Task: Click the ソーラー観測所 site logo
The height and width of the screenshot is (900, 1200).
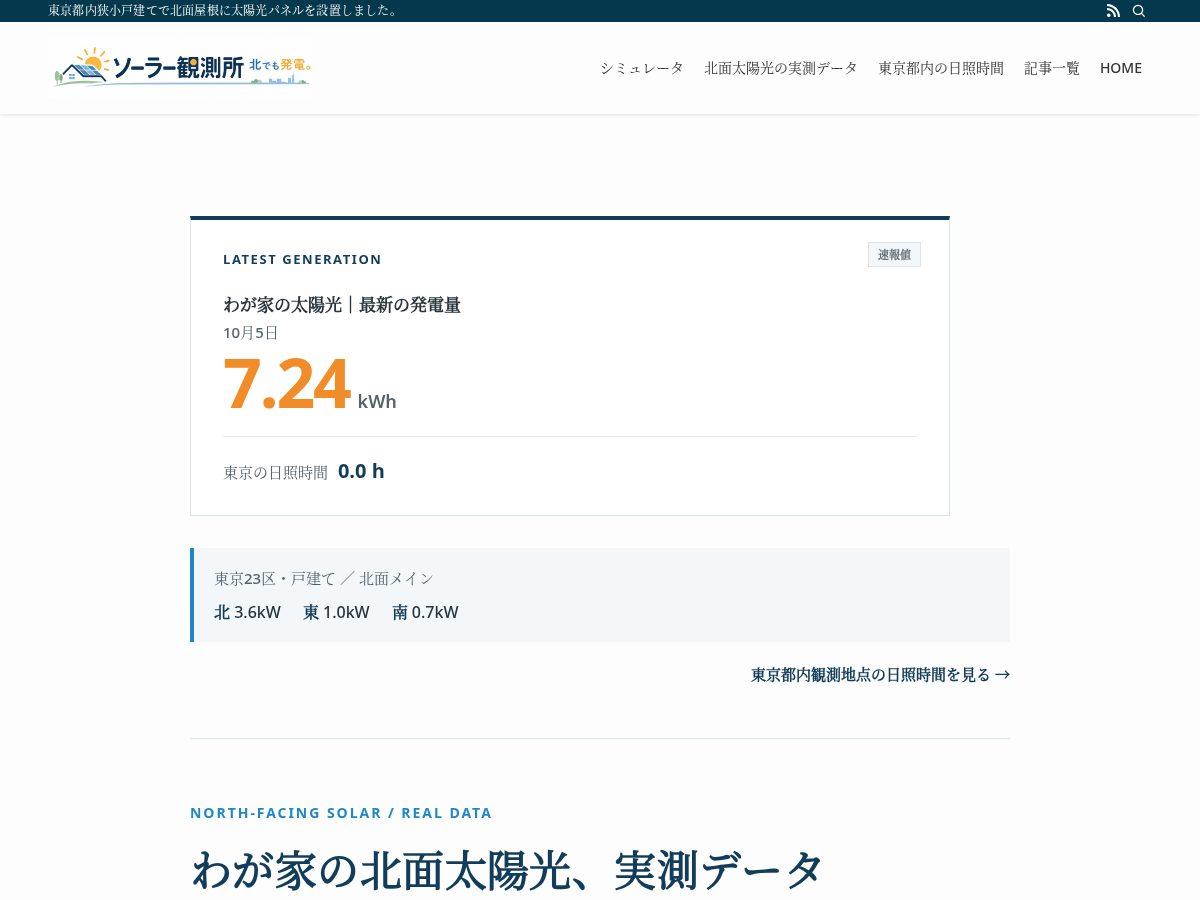Action: pos(182,67)
